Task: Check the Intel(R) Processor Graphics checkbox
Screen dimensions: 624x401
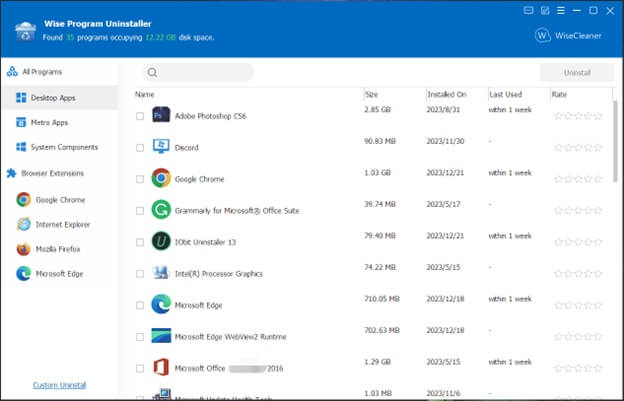Action: pos(140,274)
